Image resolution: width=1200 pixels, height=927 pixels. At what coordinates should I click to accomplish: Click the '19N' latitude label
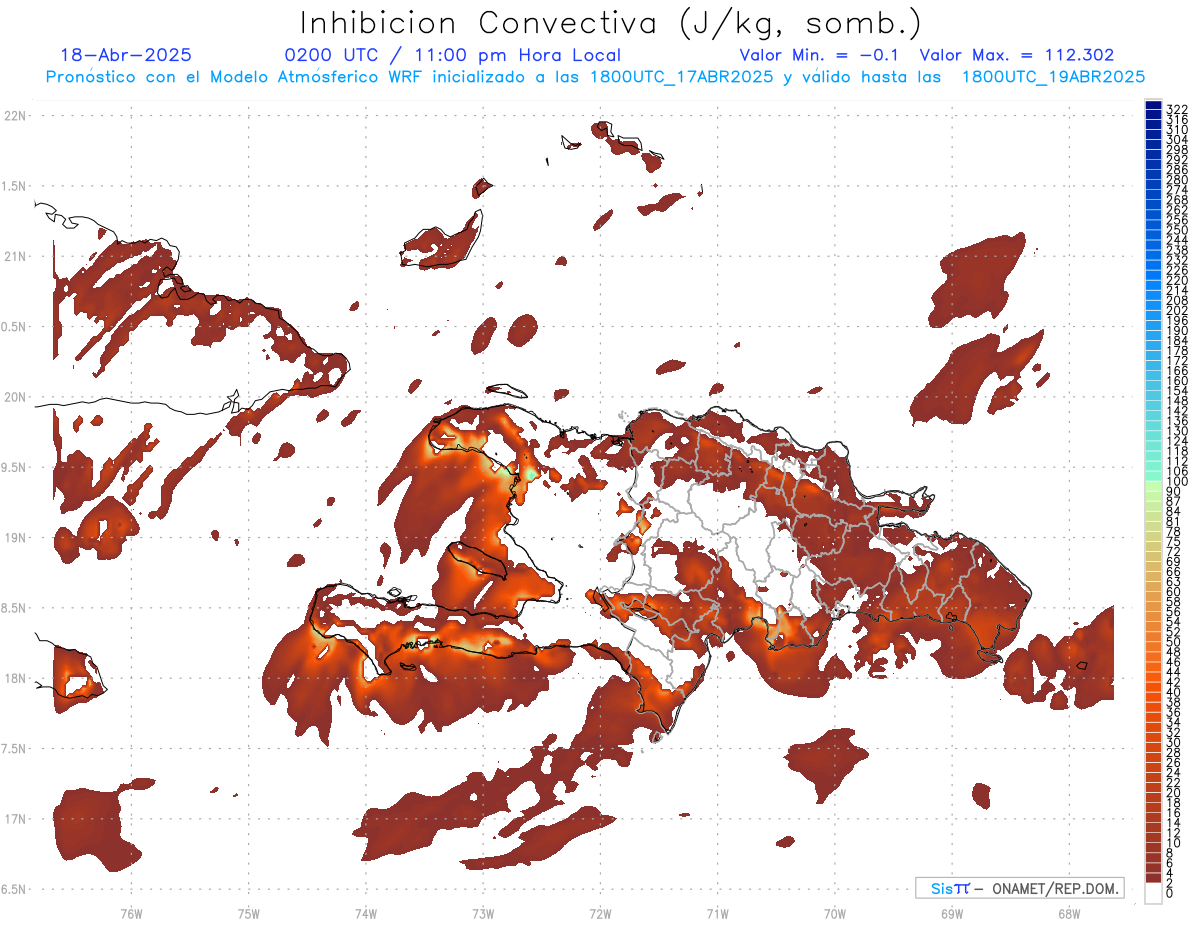(15, 538)
